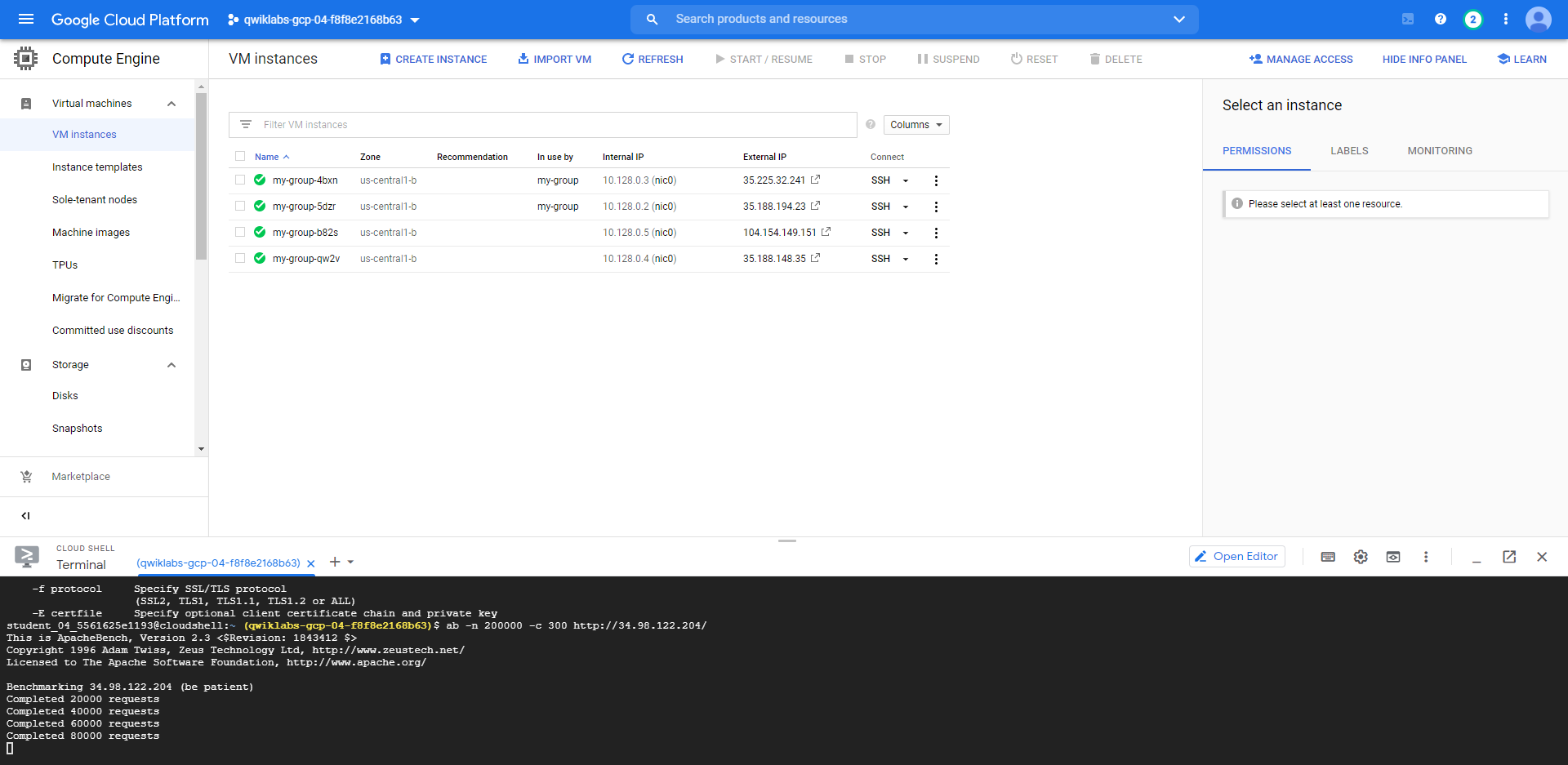Open the Columns dropdown
The image size is (1568, 765).
[x=915, y=125]
